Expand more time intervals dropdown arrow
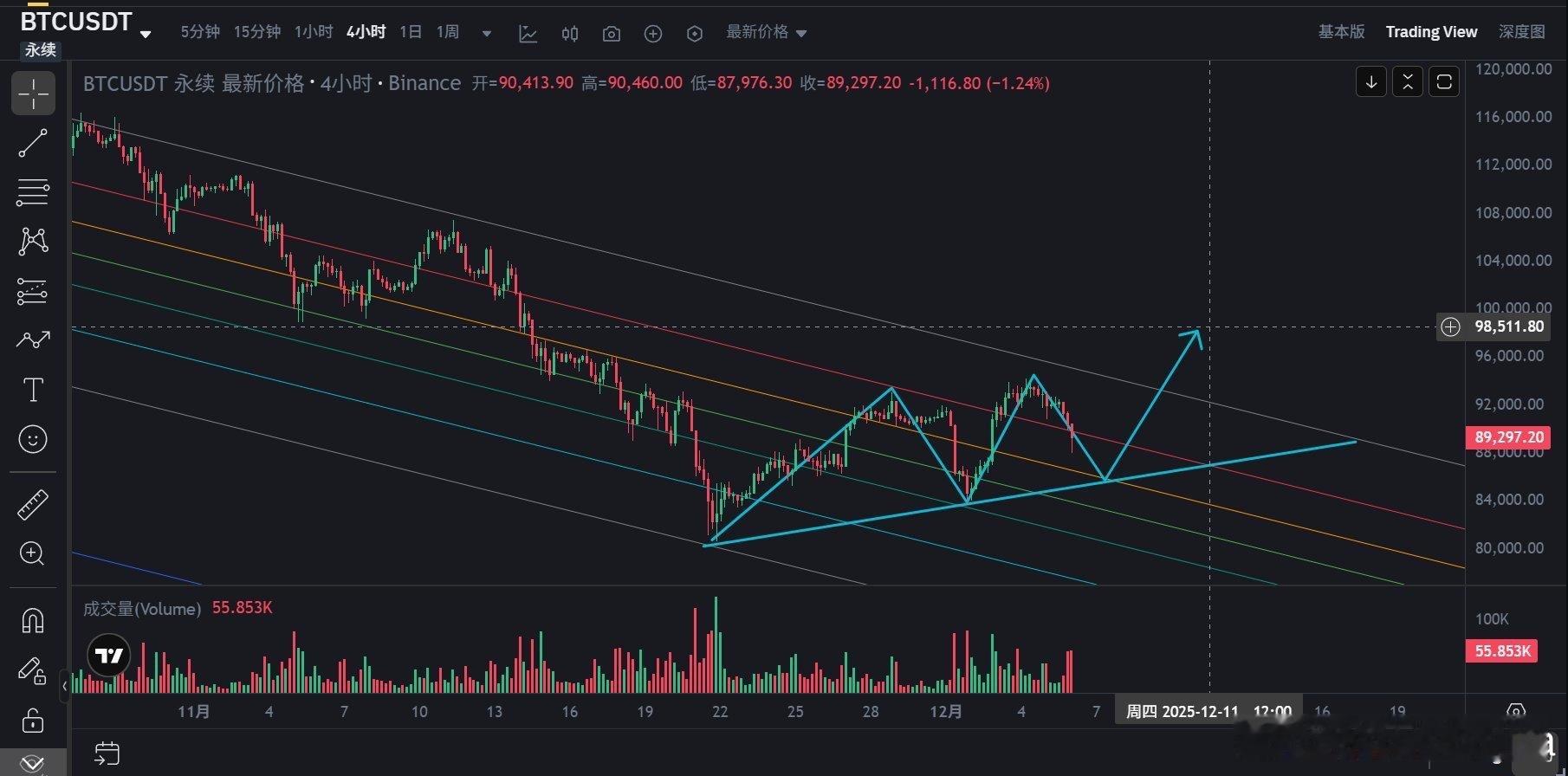The height and width of the screenshot is (776, 1568). coord(487,34)
